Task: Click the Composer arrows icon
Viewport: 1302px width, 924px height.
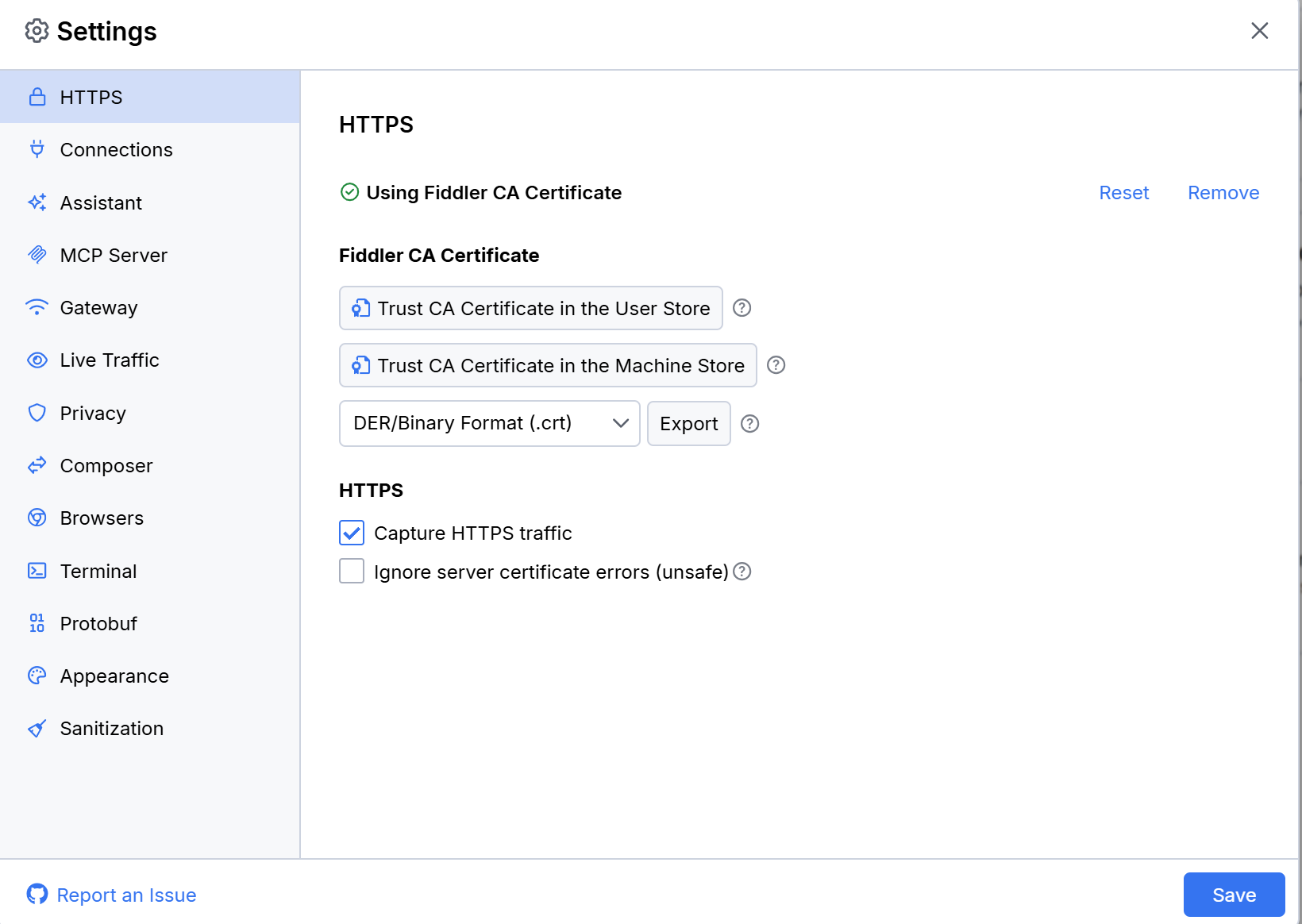Action: point(37,465)
